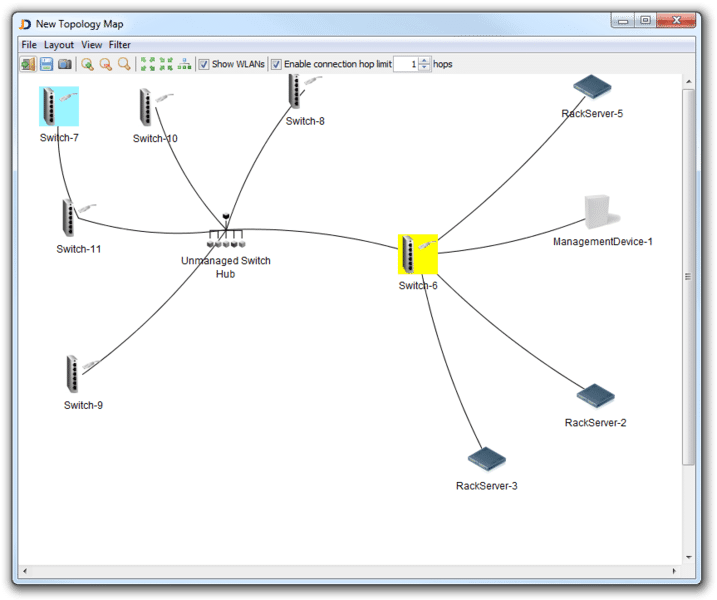
Task: Open the Filter menu
Action: pyautogui.click(x=120, y=45)
